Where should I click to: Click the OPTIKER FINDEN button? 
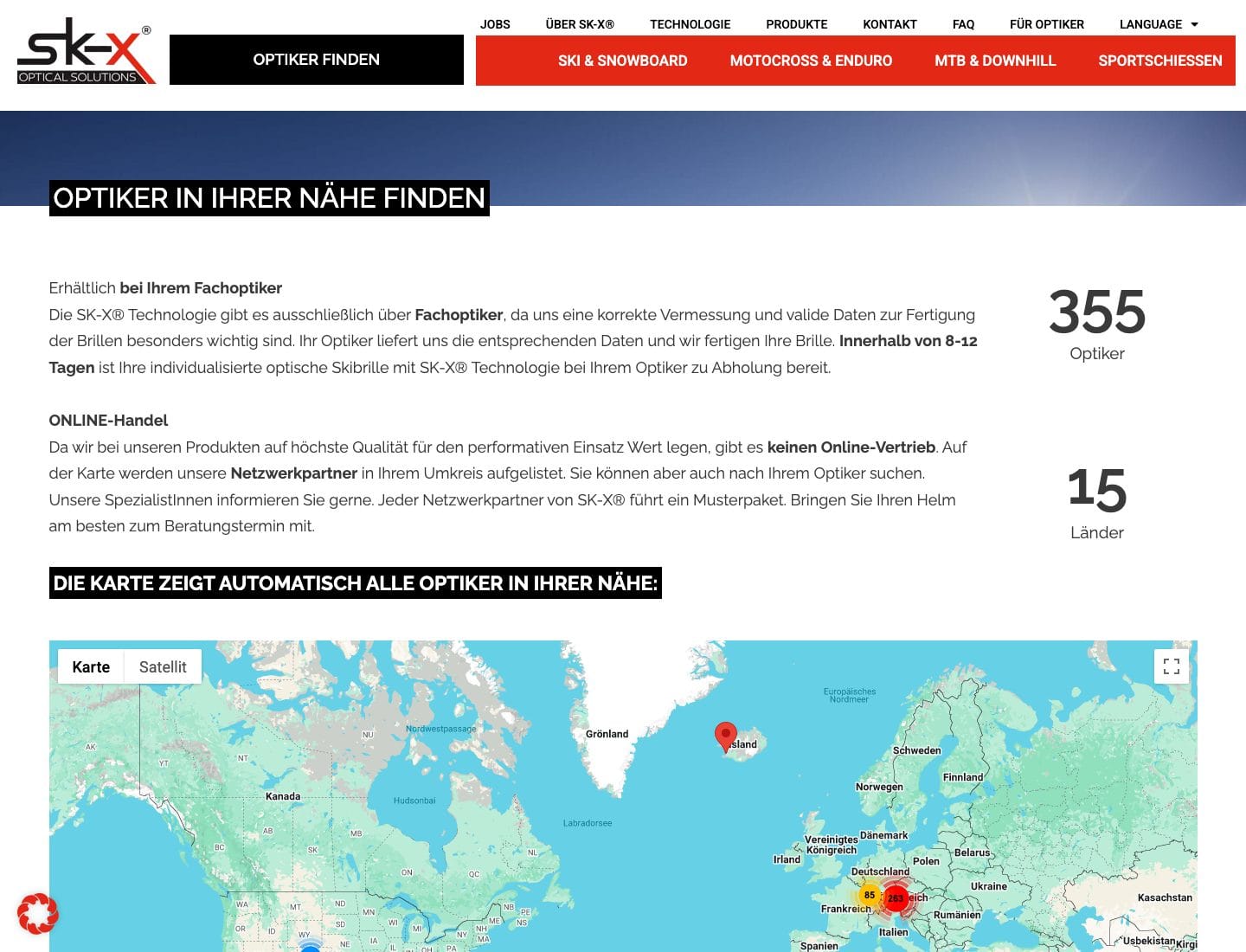317,60
